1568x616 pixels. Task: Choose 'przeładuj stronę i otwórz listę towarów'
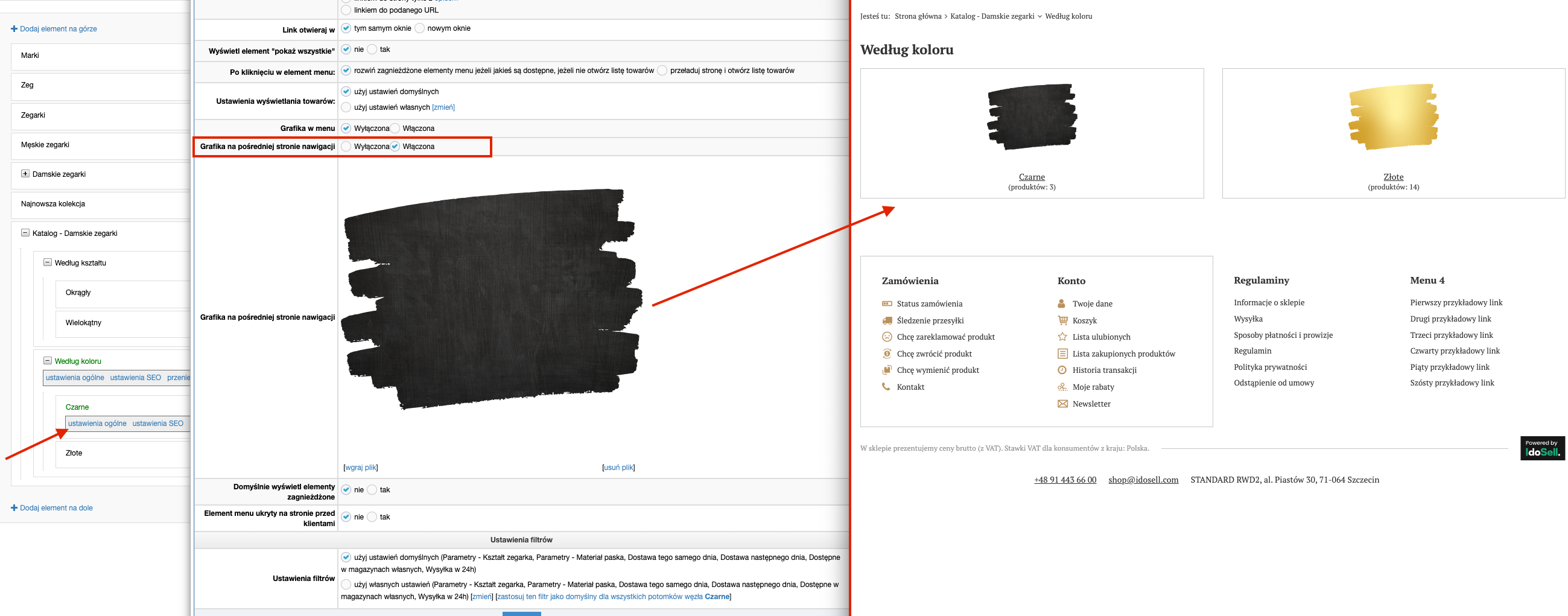[x=662, y=71]
